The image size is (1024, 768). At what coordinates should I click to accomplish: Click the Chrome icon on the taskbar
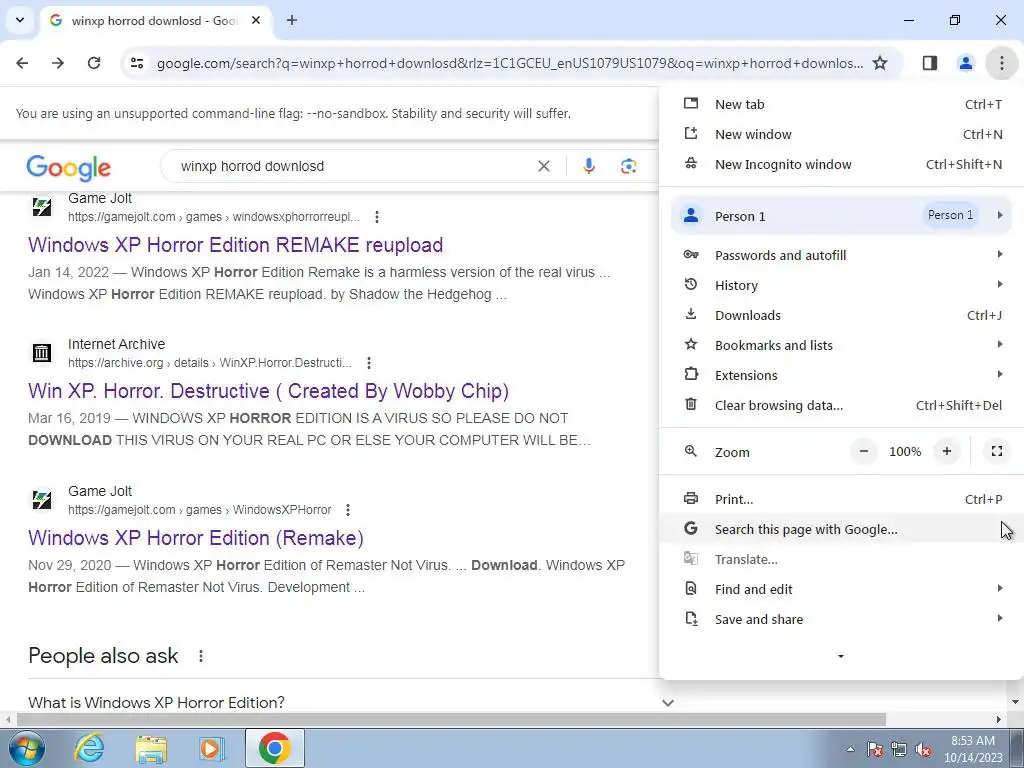point(274,748)
